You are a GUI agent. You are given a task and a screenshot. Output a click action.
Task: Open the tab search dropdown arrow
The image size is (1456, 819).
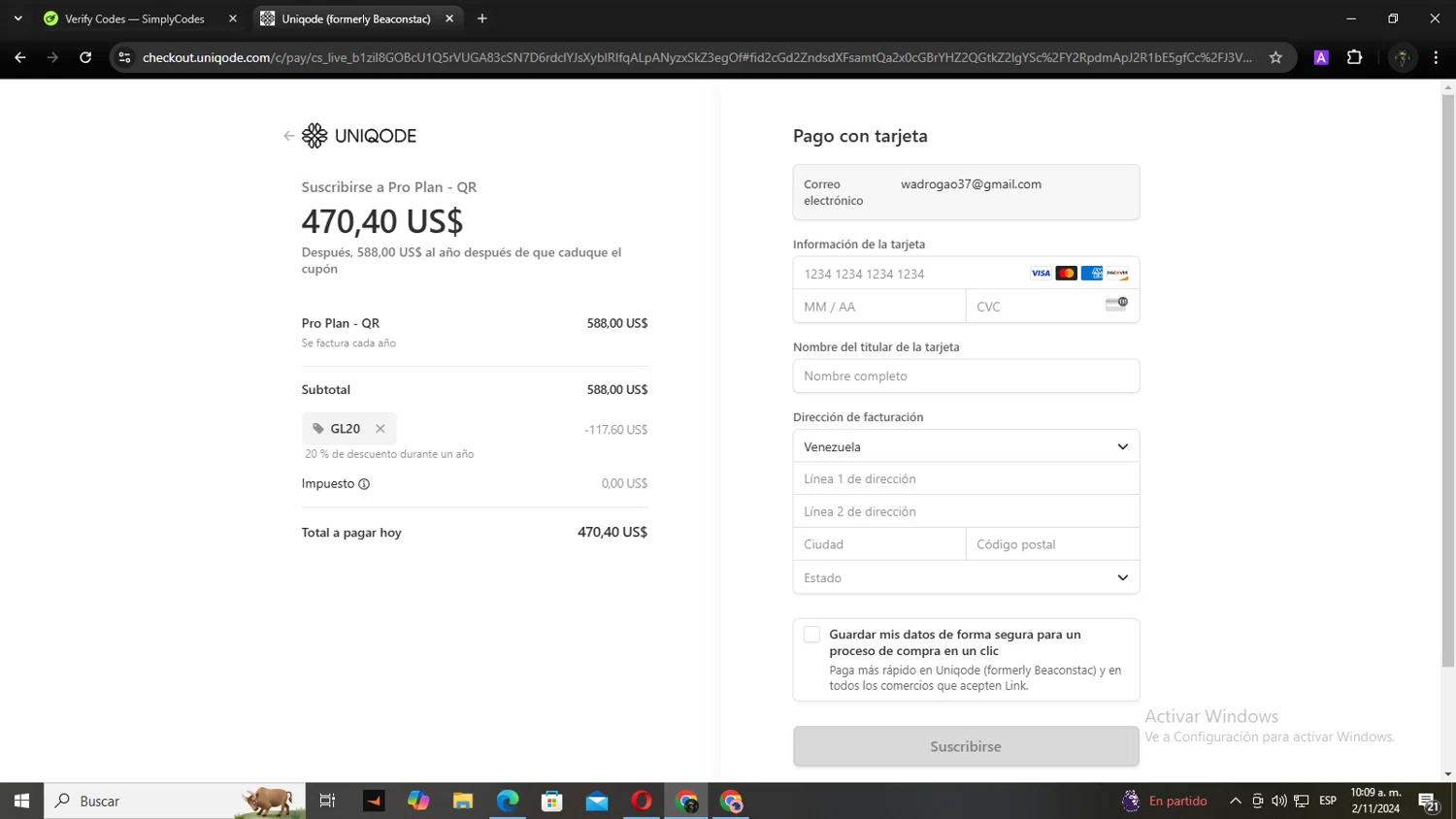[x=17, y=18]
